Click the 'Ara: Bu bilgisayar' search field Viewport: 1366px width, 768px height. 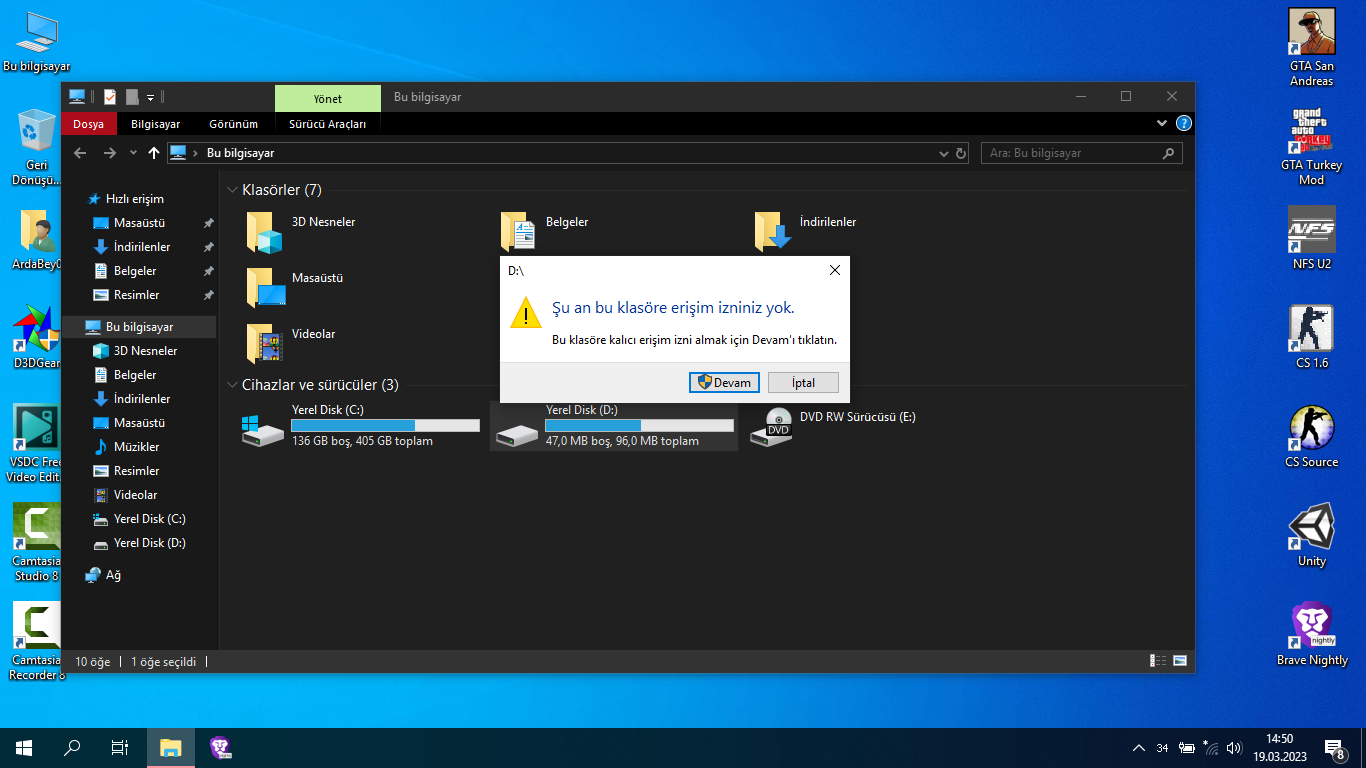[x=1082, y=153]
